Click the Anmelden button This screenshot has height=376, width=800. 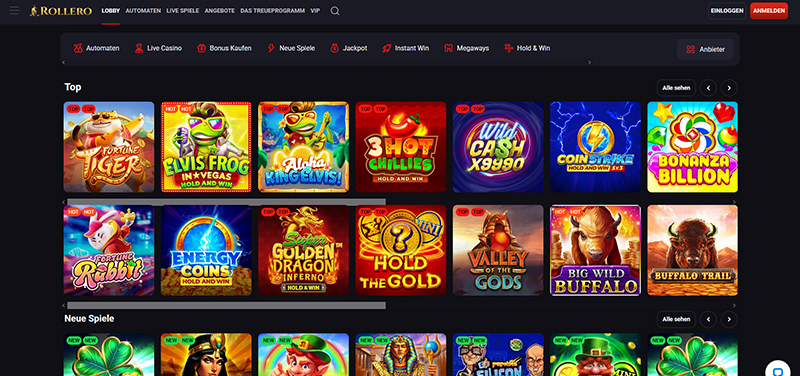point(769,11)
